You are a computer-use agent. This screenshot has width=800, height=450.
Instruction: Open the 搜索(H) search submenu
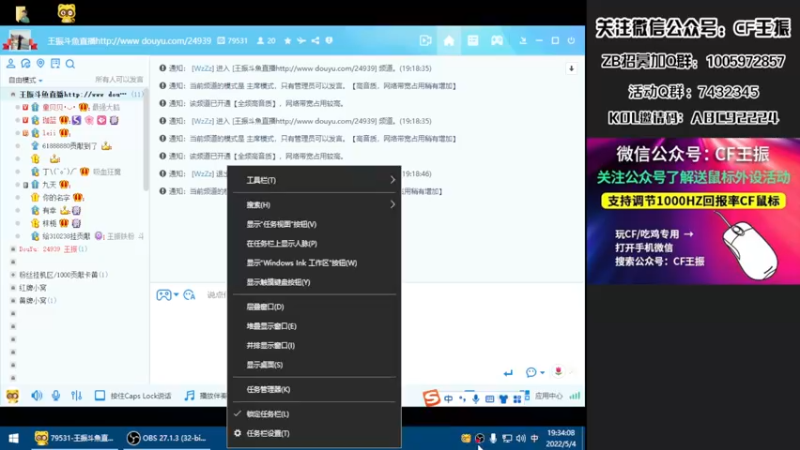click(x=314, y=205)
